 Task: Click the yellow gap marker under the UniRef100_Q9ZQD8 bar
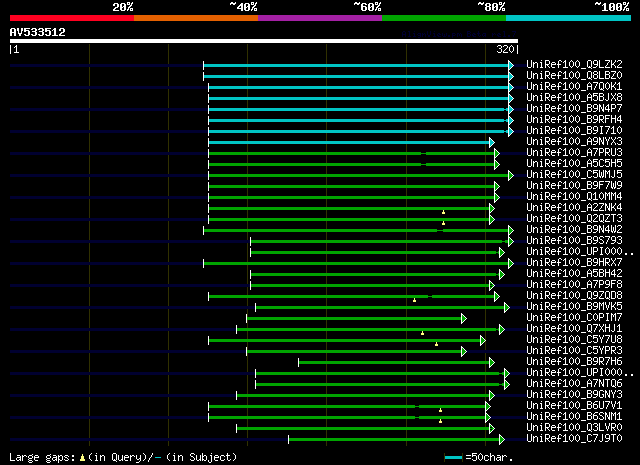tap(414, 300)
